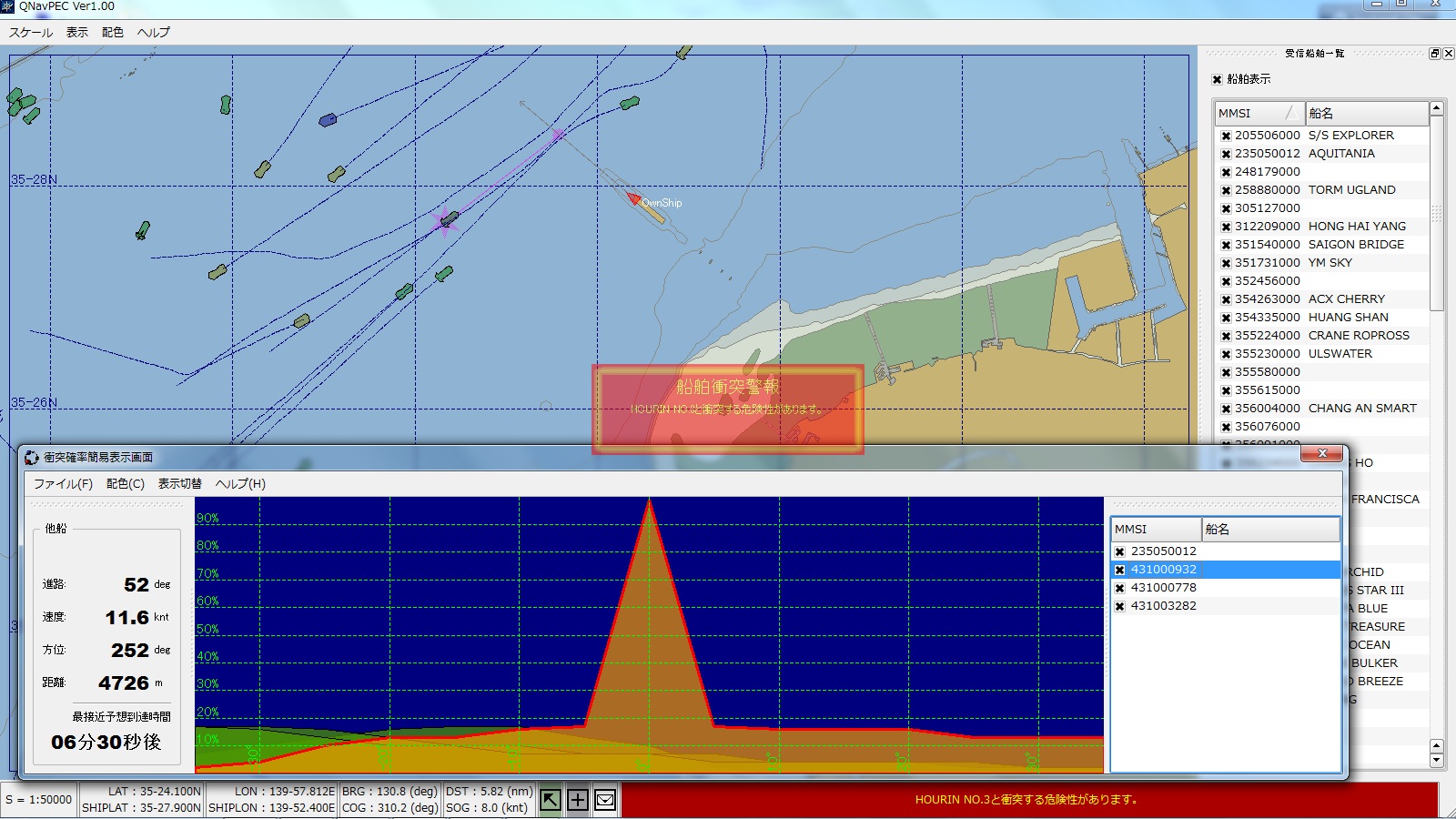Open the envelope message icon in status bar
1456x819 pixels.
tap(605, 800)
